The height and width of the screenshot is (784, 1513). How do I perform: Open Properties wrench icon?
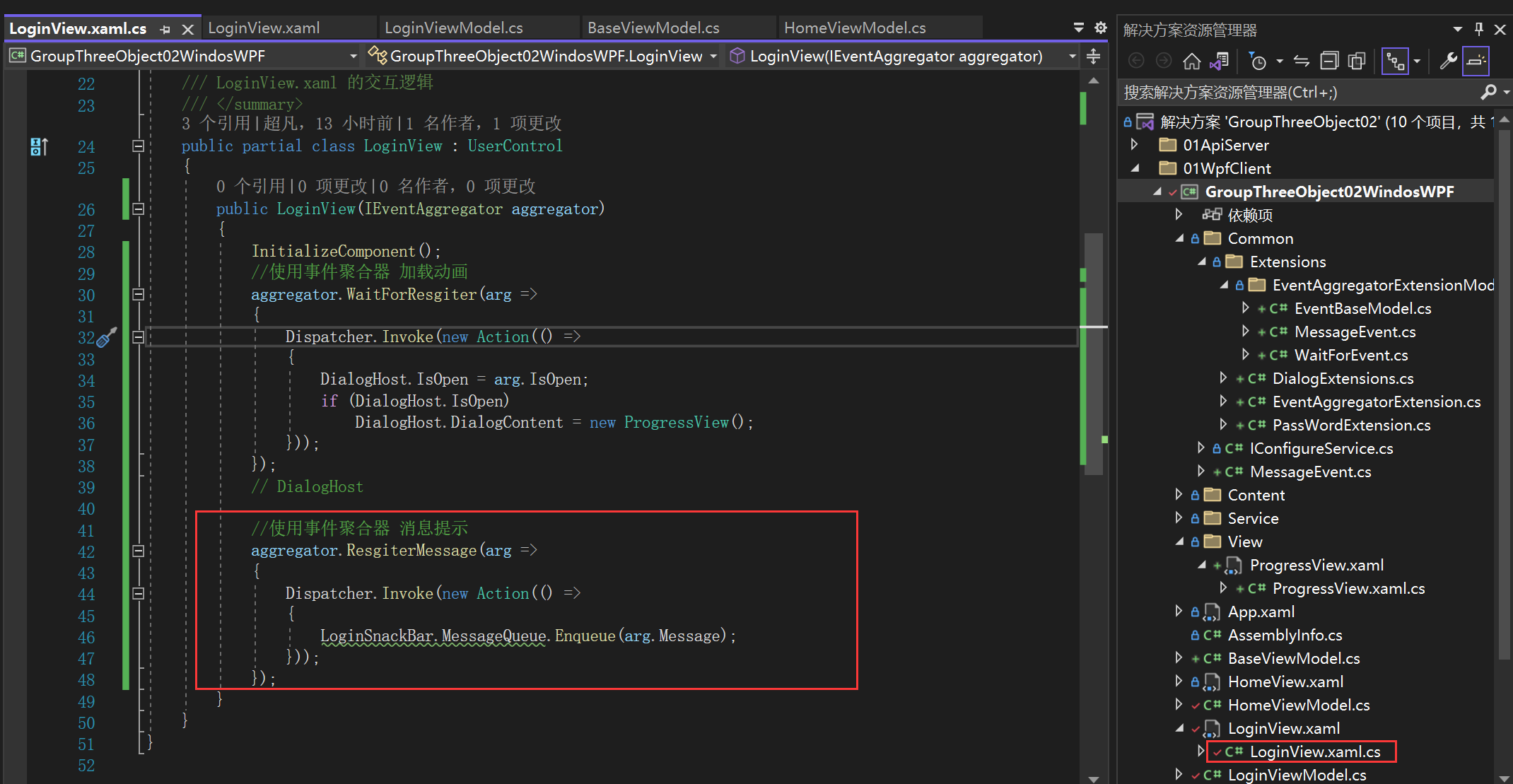pyautogui.click(x=1448, y=62)
